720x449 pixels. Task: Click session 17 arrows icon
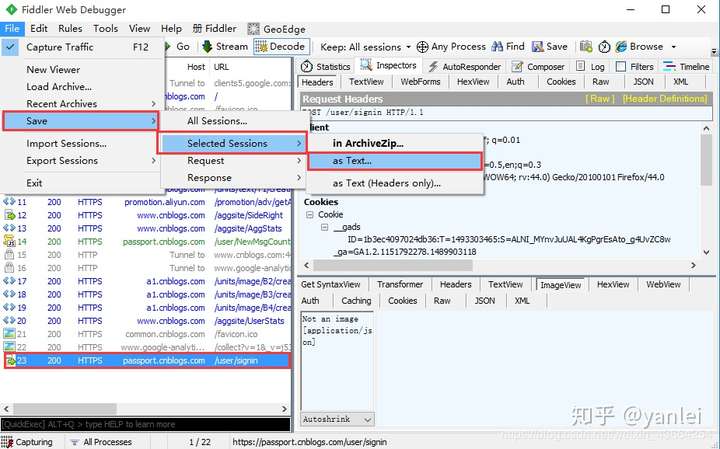coord(9,281)
